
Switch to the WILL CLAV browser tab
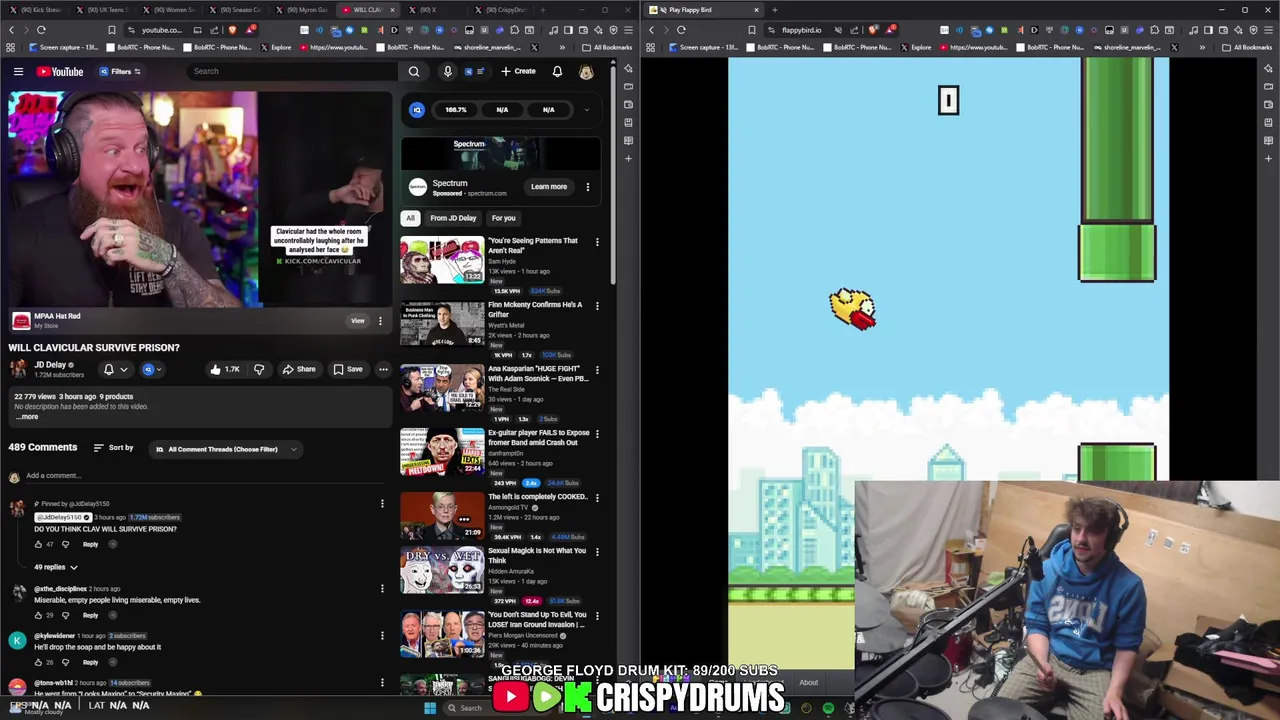pyautogui.click(x=367, y=10)
